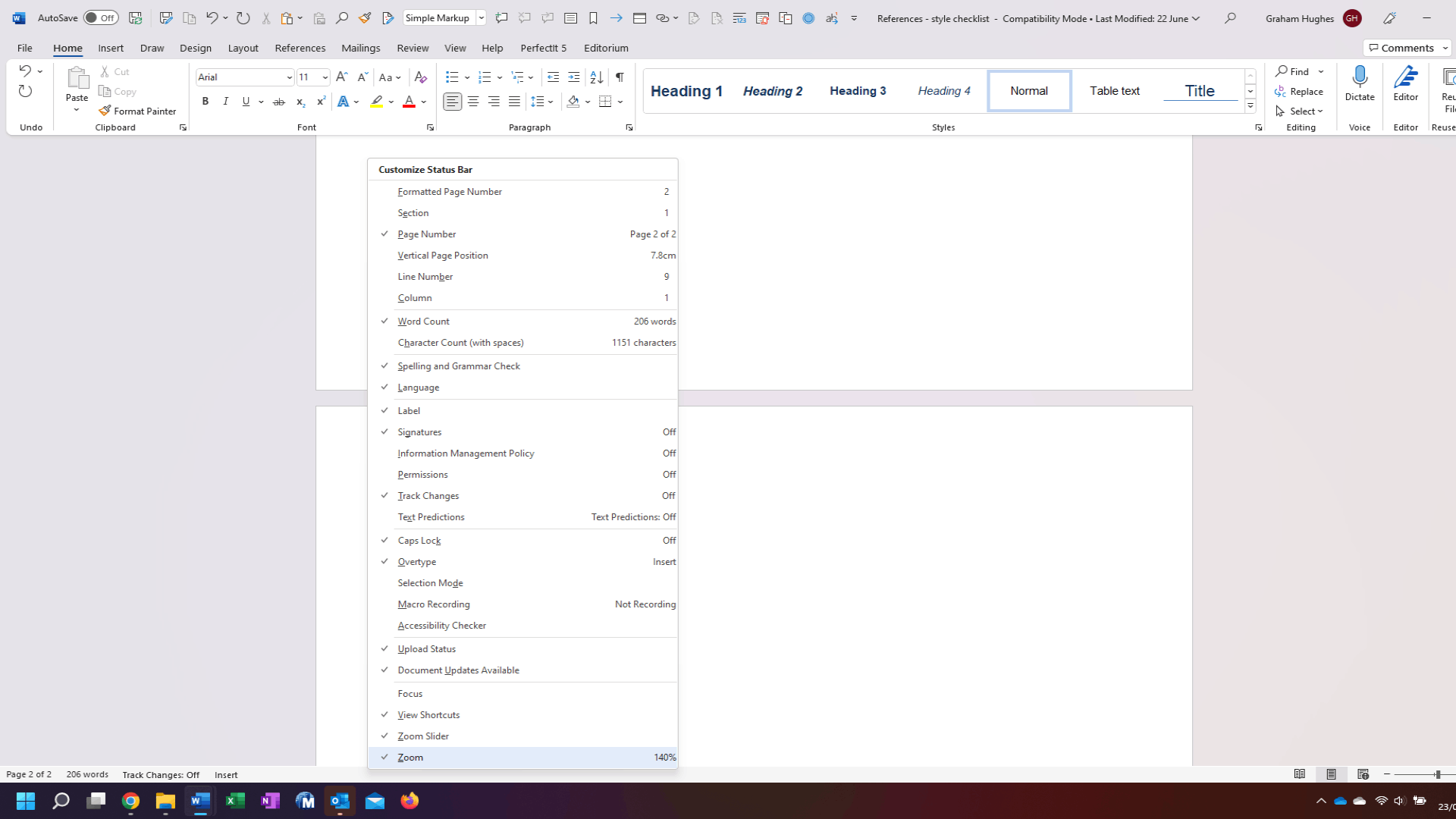Click the Comments button

1407,48
